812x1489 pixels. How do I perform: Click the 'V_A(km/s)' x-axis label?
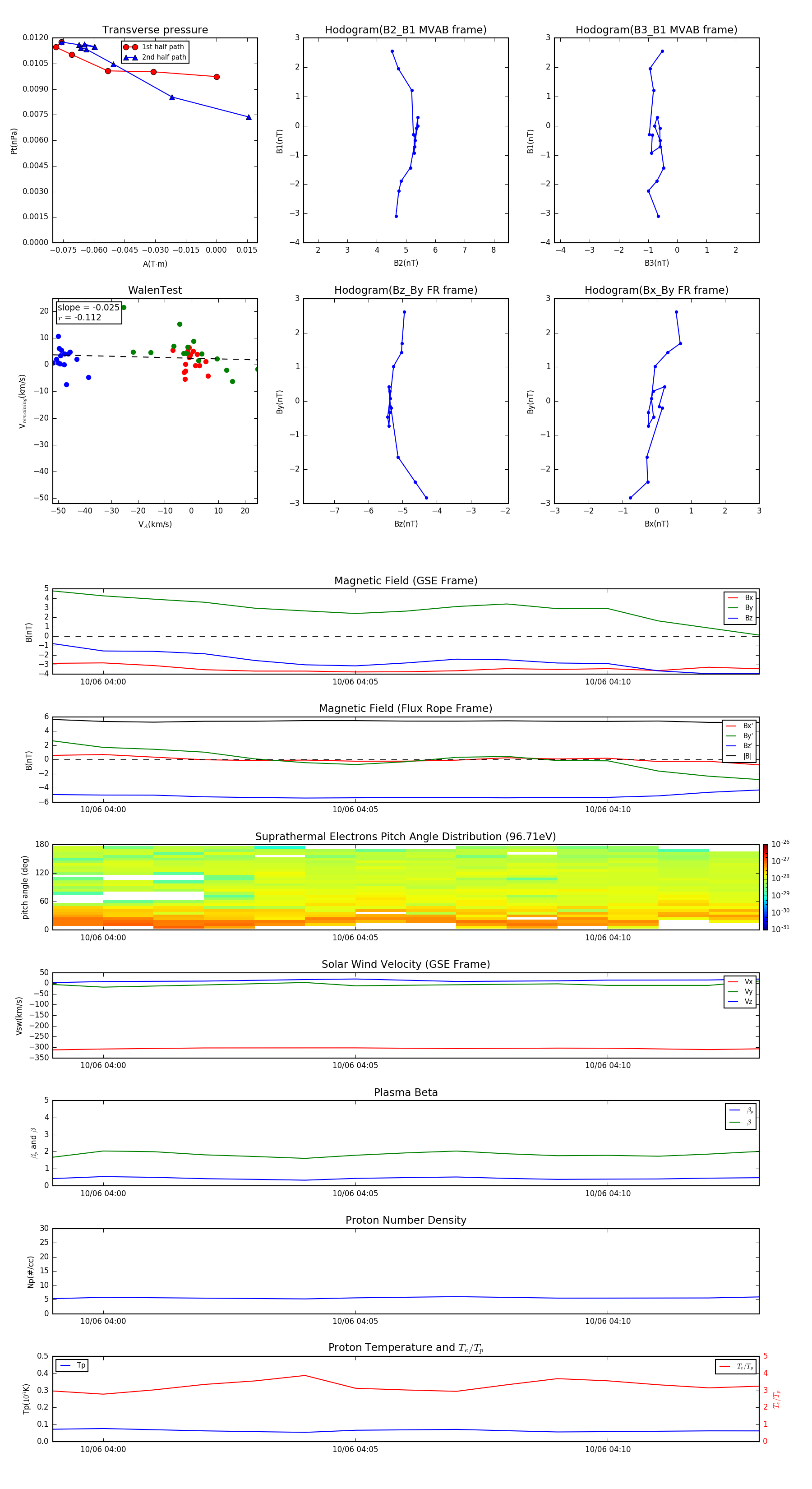pos(155,525)
